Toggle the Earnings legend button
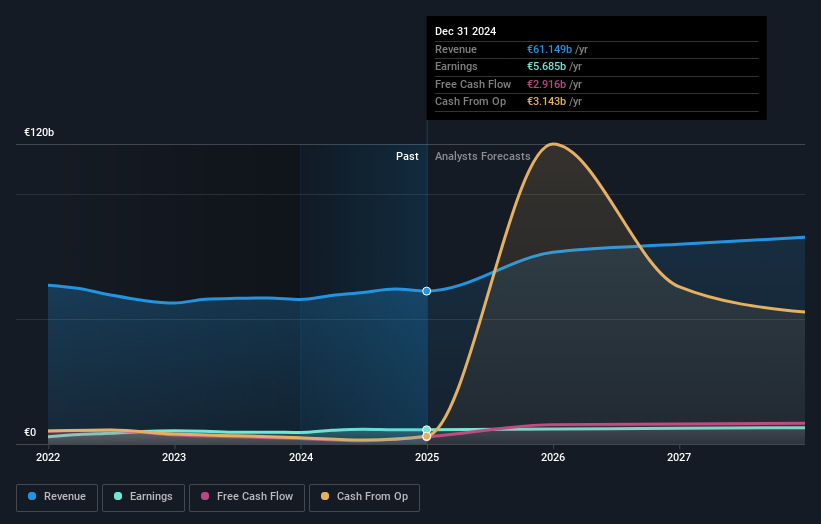 (x=143, y=497)
